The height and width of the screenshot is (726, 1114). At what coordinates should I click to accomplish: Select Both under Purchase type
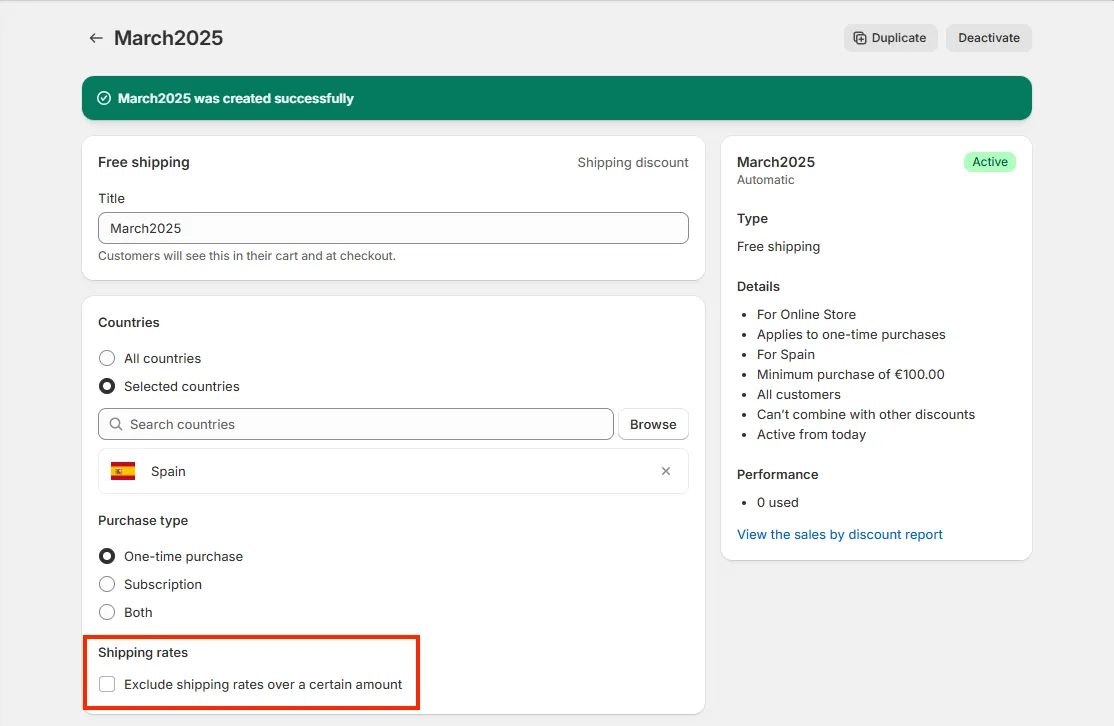point(107,612)
